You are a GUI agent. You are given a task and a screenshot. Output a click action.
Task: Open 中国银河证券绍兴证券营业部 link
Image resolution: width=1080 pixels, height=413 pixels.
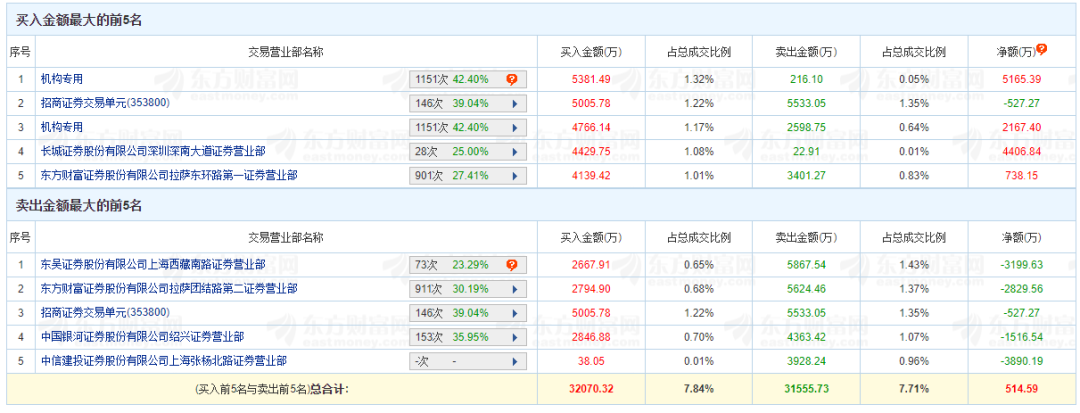(142, 336)
